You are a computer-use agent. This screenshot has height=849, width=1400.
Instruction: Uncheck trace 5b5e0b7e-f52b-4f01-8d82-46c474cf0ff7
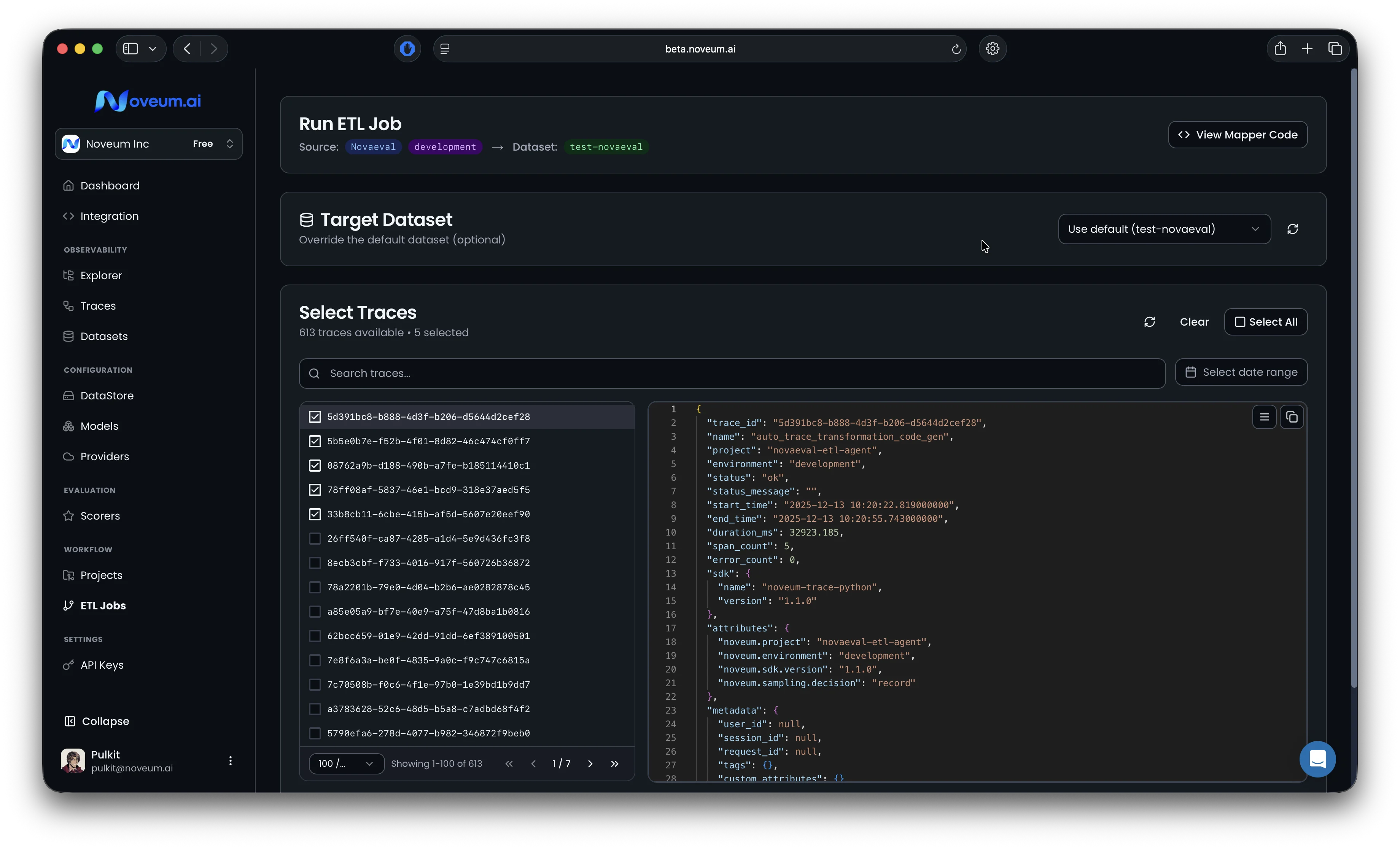click(315, 441)
